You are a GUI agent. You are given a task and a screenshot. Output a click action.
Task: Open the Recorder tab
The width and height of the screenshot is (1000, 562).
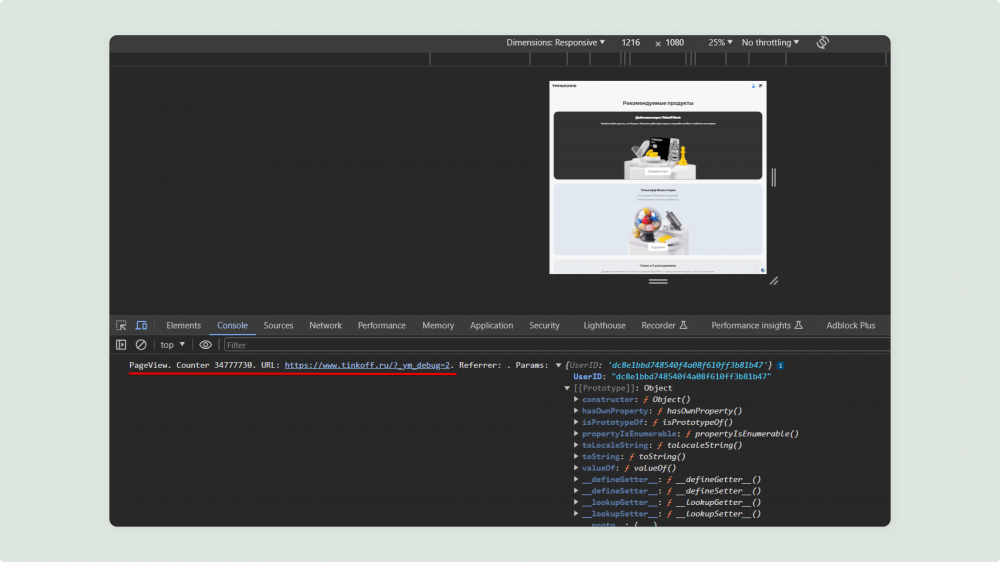click(664, 325)
